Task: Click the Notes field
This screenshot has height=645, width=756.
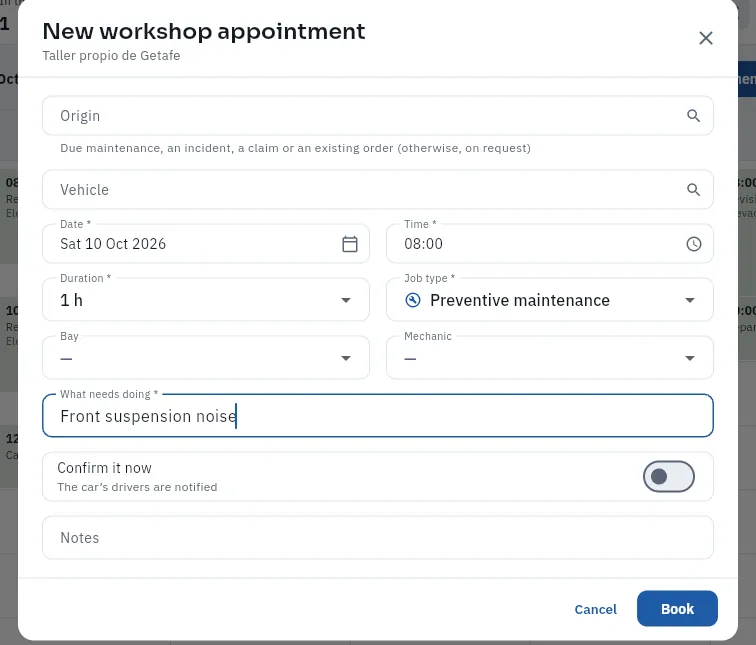Action: [378, 538]
